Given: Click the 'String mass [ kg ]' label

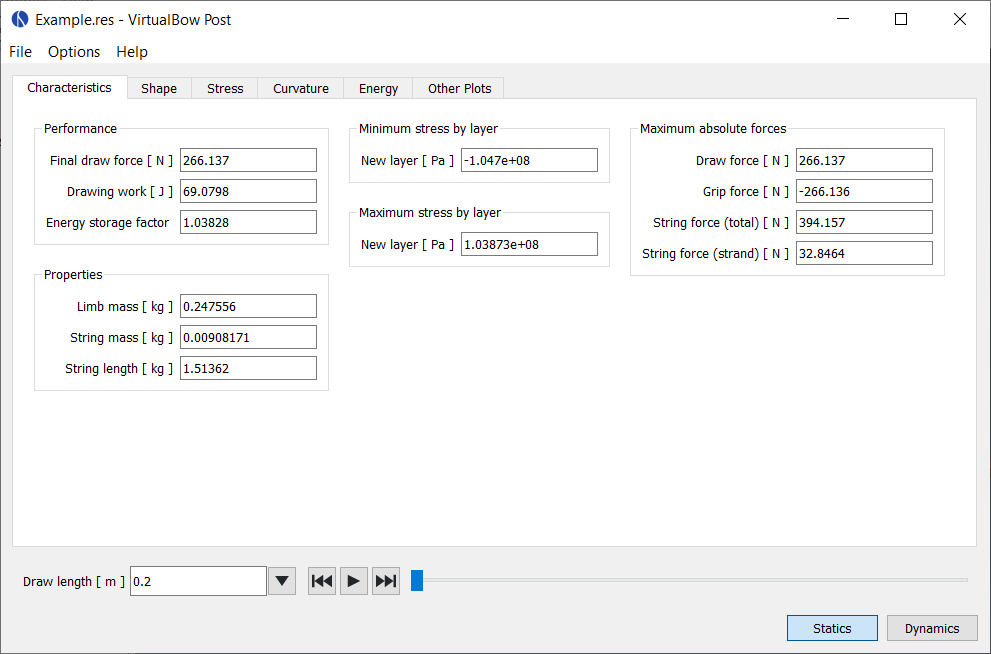Looking at the screenshot, I should pyautogui.click(x=121, y=337).
